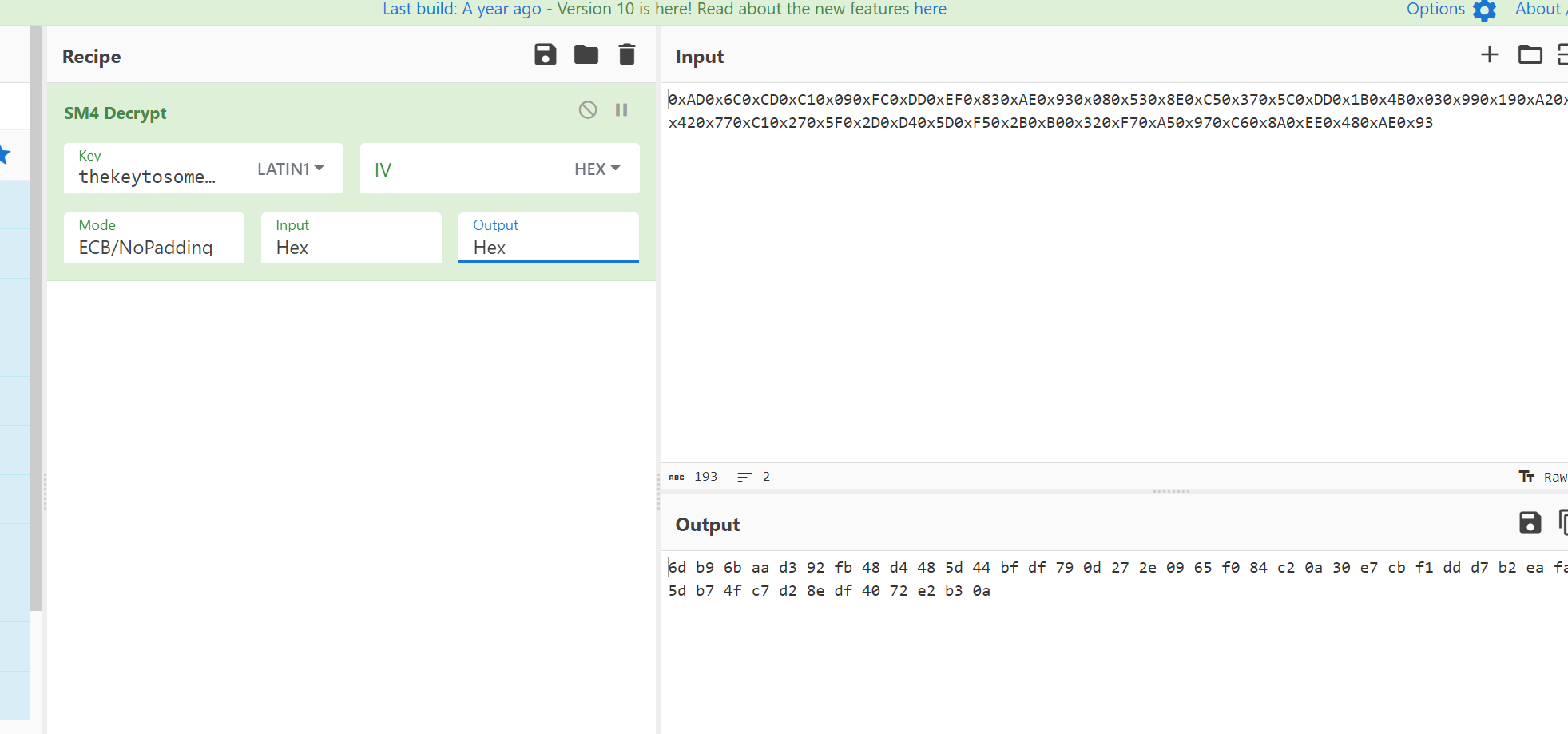Toggle breakpoint on SM4 Decrypt
This screenshot has height=734, width=1568.
(x=621, y=110)
